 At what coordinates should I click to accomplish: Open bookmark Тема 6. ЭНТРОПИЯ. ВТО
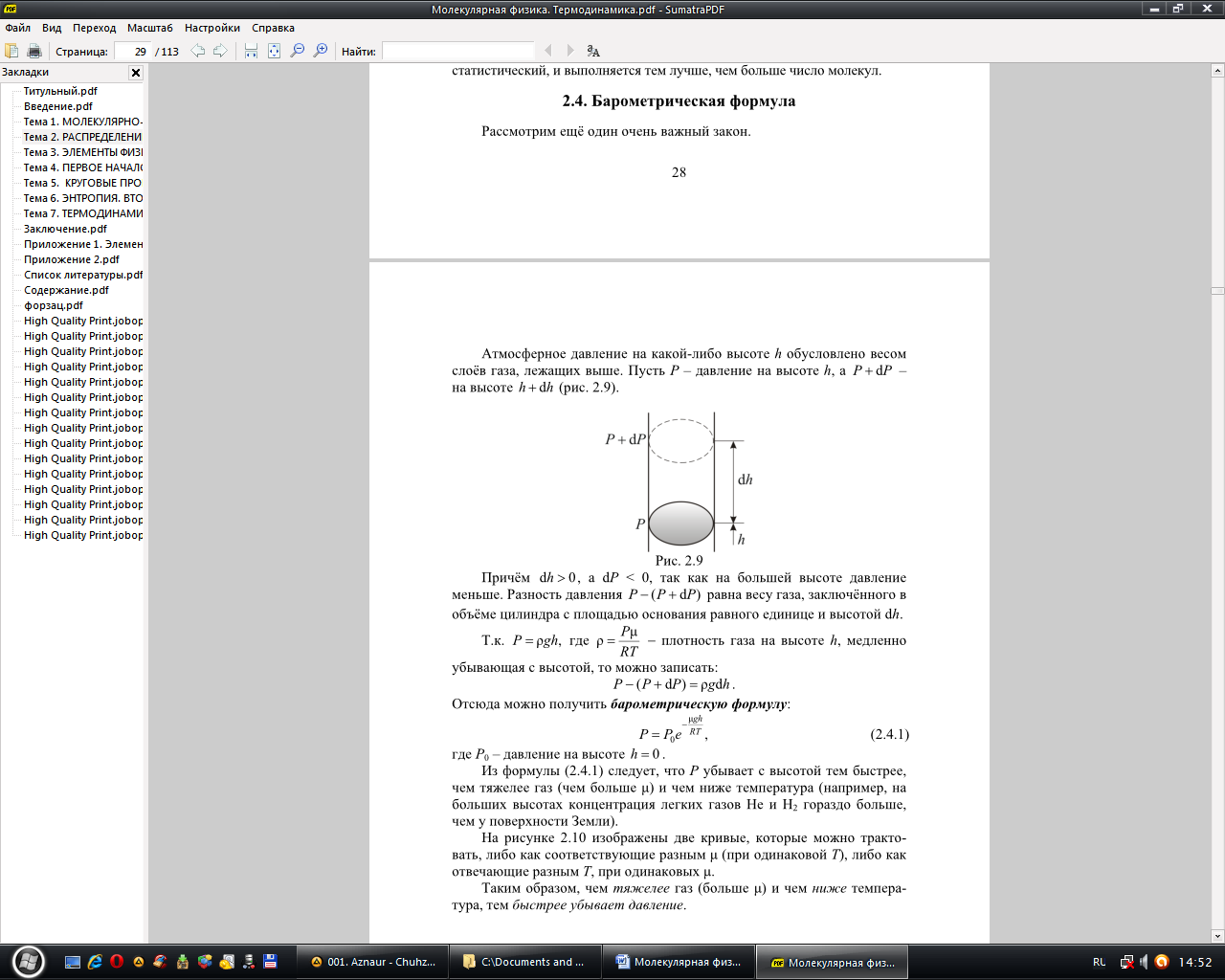tap(83, 198)
